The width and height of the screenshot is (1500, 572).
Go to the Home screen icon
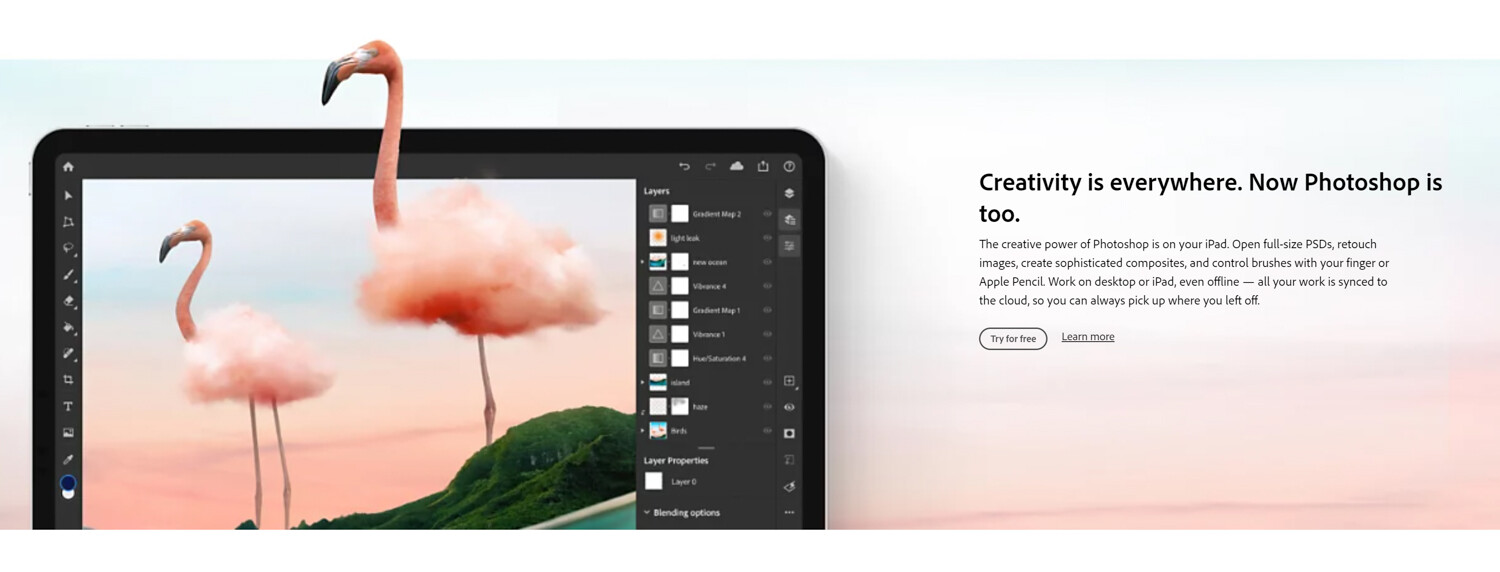point(68,167)
